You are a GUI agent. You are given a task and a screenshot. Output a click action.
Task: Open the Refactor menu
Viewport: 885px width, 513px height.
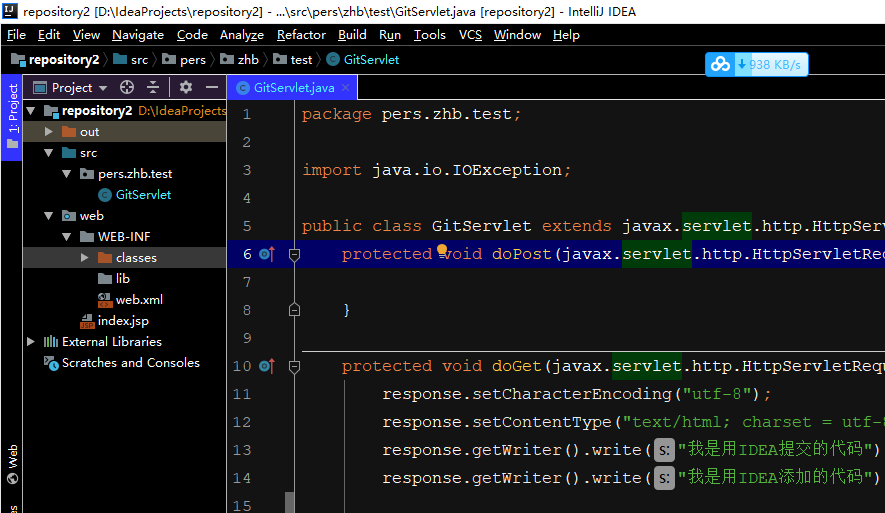(x=301, y=35)
